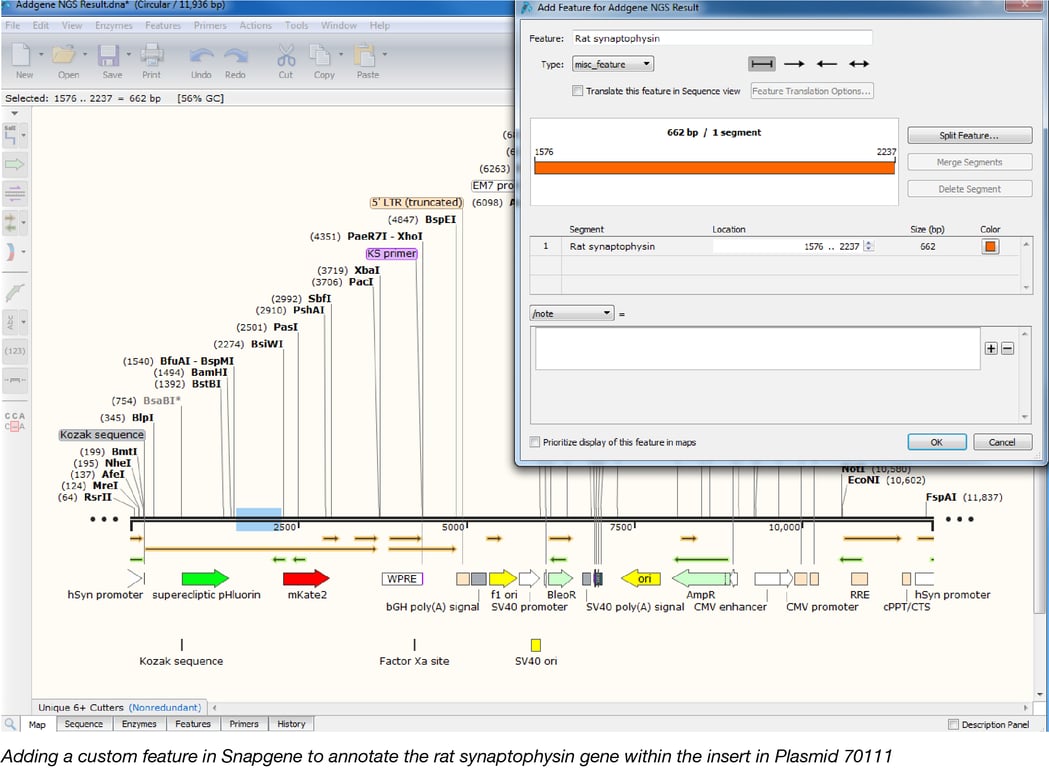Switch to the Sequence tab
This screenshot has height=771, width=1049.
(x=83, y=723)
